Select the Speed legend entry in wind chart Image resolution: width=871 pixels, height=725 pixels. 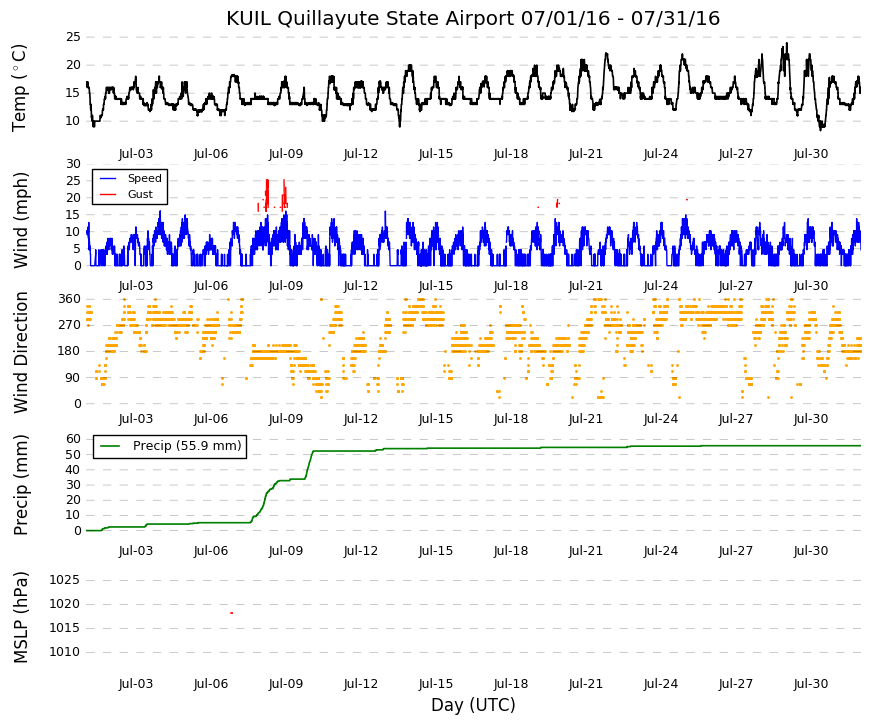(x=130, y=178)
